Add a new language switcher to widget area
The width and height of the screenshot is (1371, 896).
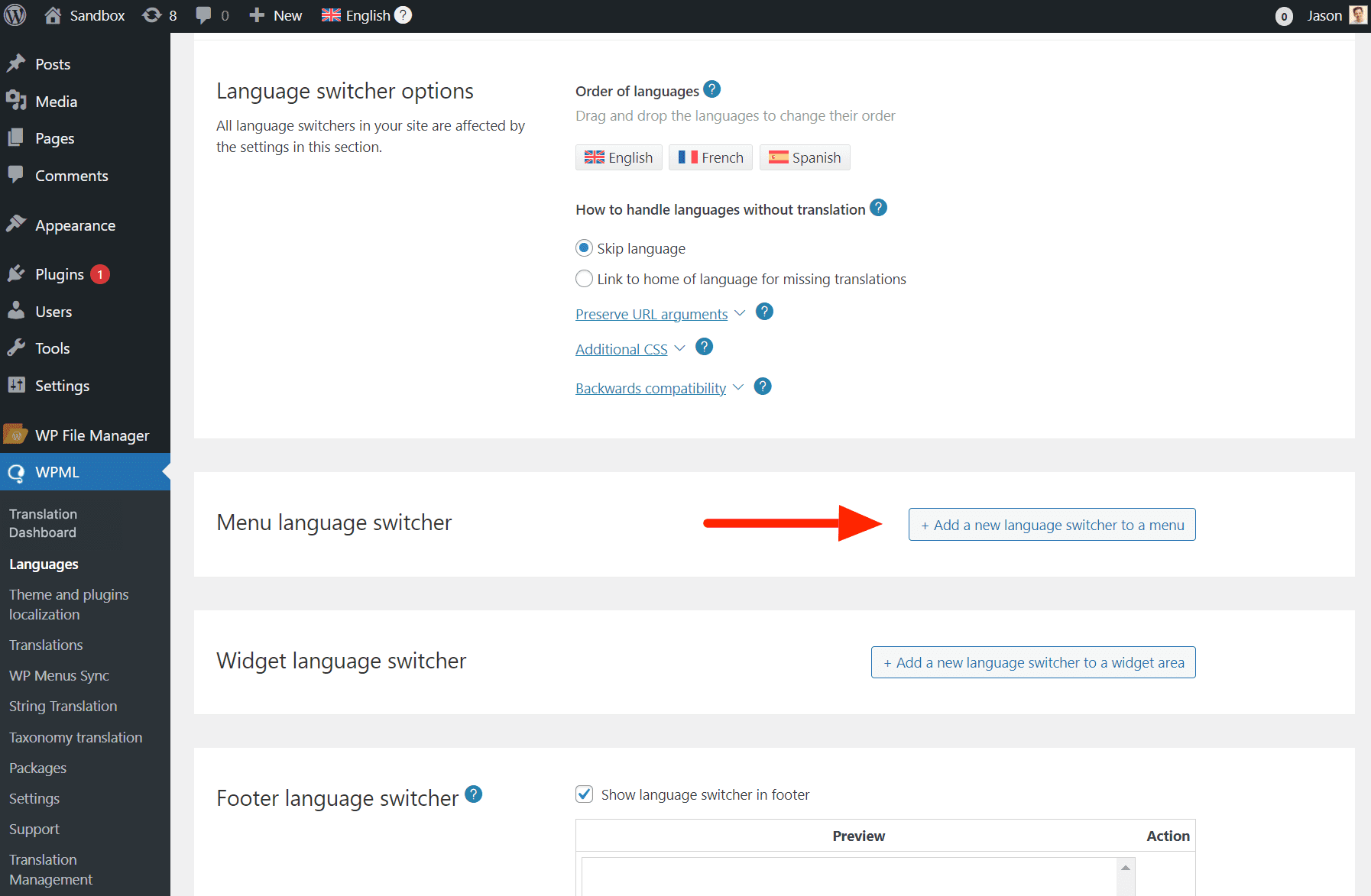(1033, 662)
